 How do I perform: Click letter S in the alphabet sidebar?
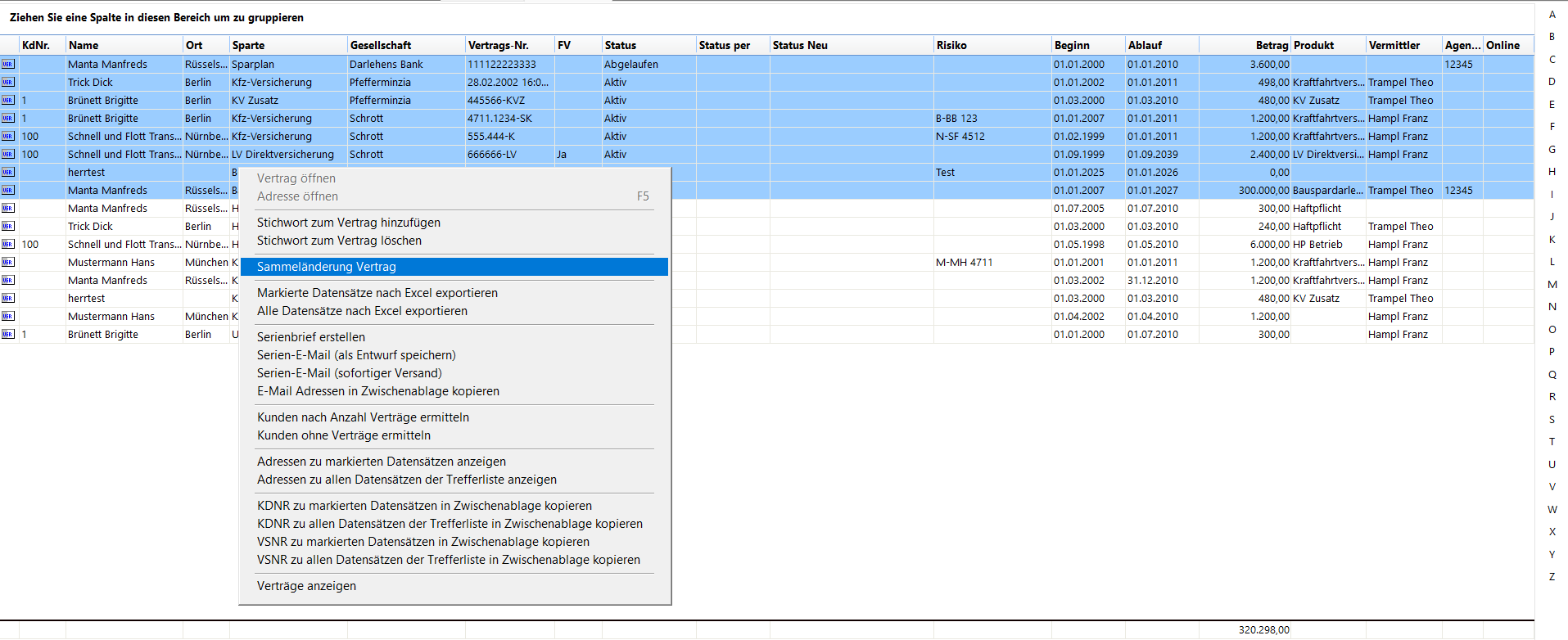point(1552,420)
